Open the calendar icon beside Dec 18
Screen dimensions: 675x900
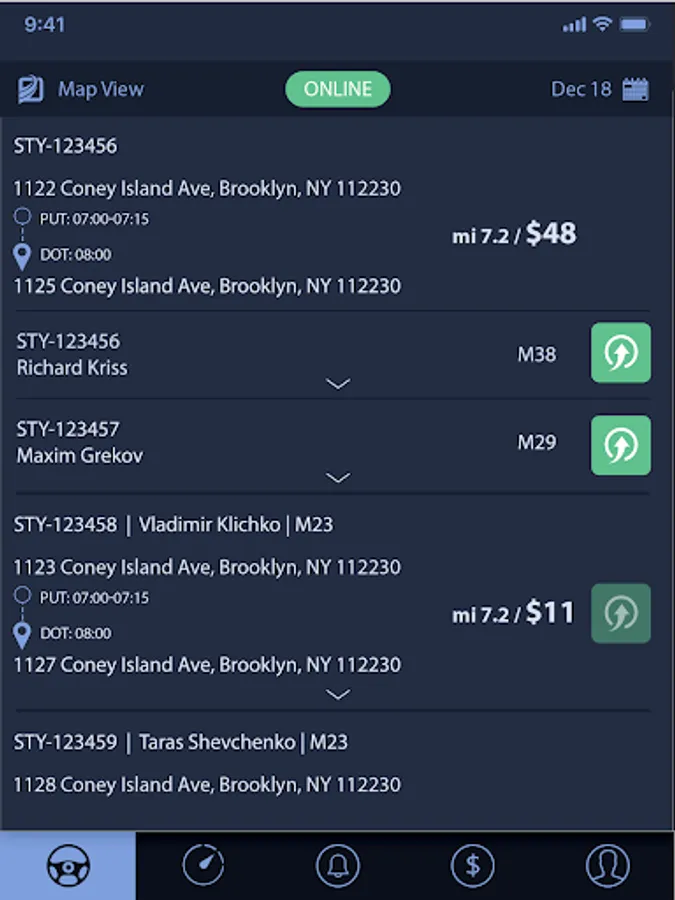635,90
